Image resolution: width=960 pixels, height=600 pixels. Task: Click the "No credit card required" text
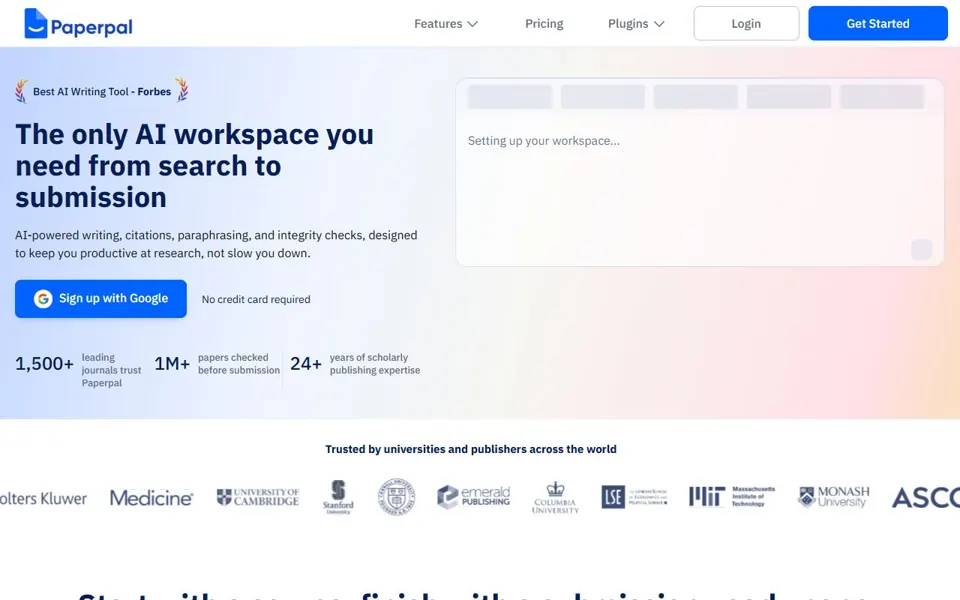click(256, 299)
